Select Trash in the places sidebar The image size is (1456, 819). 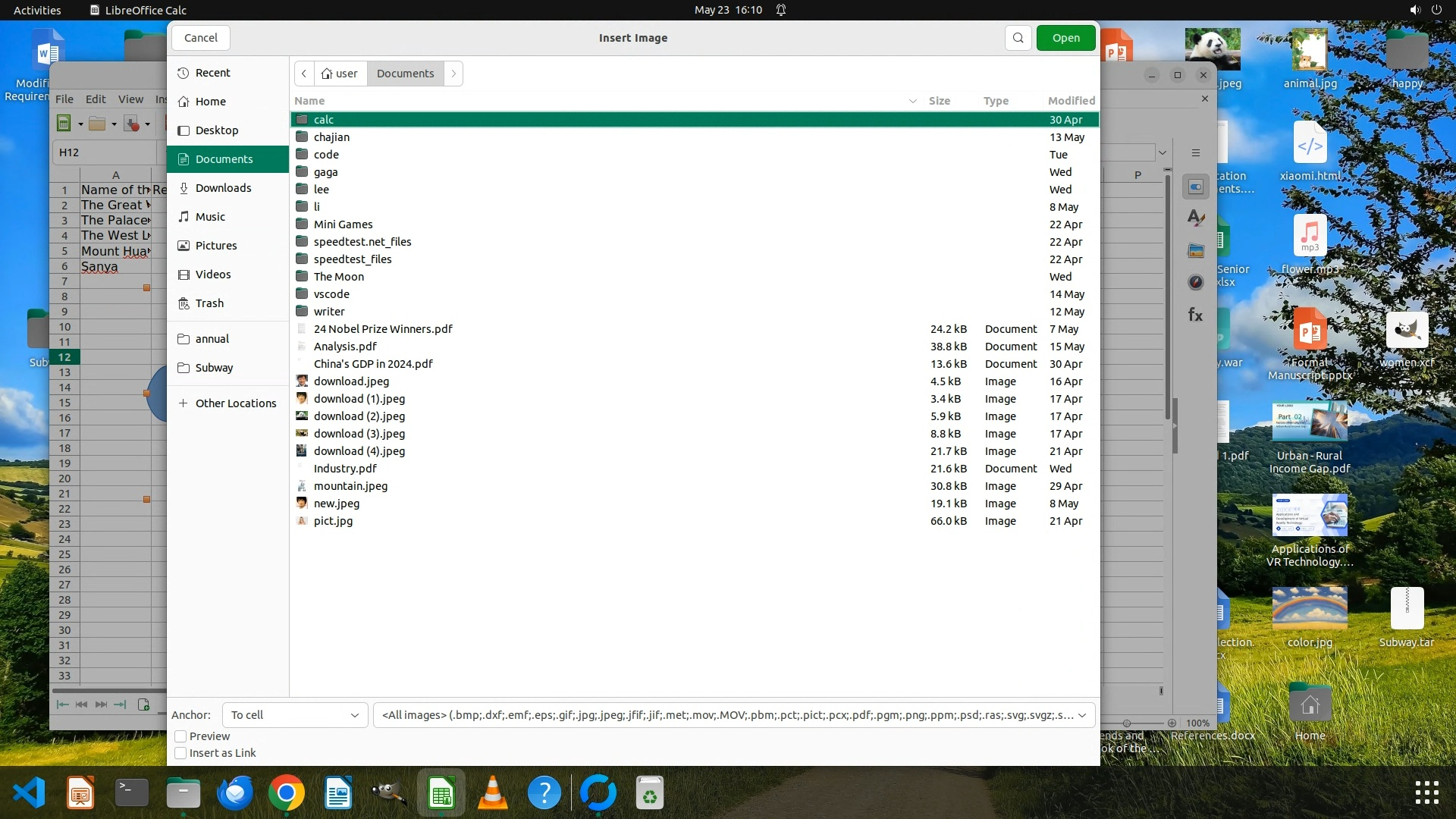209,303
